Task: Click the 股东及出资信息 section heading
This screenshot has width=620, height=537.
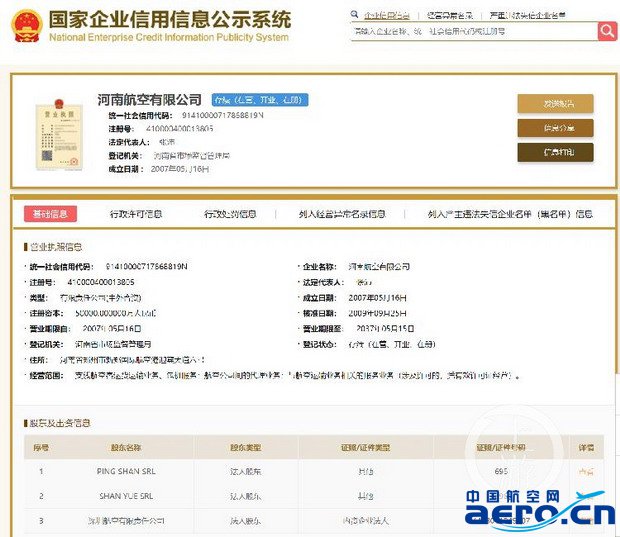Action: pyautogui.click(x=60, y=423)
